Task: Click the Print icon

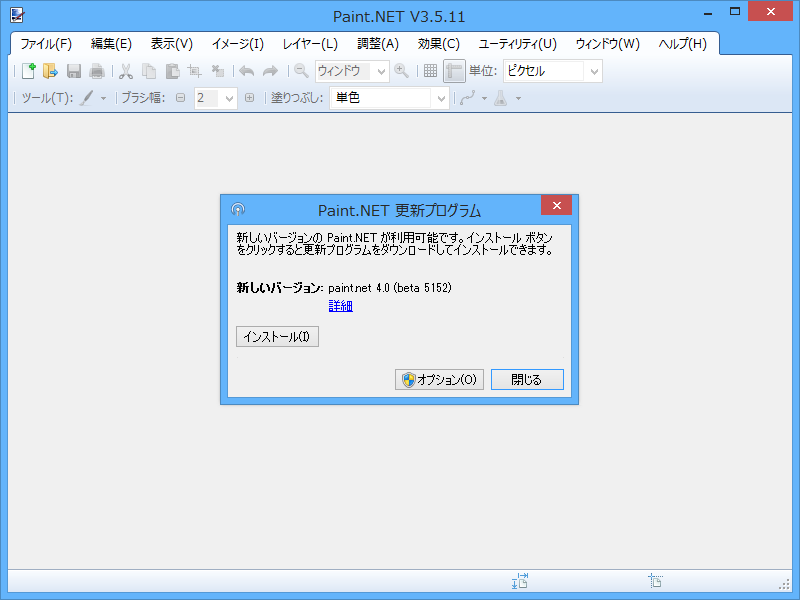Action: tap(97, 71)
